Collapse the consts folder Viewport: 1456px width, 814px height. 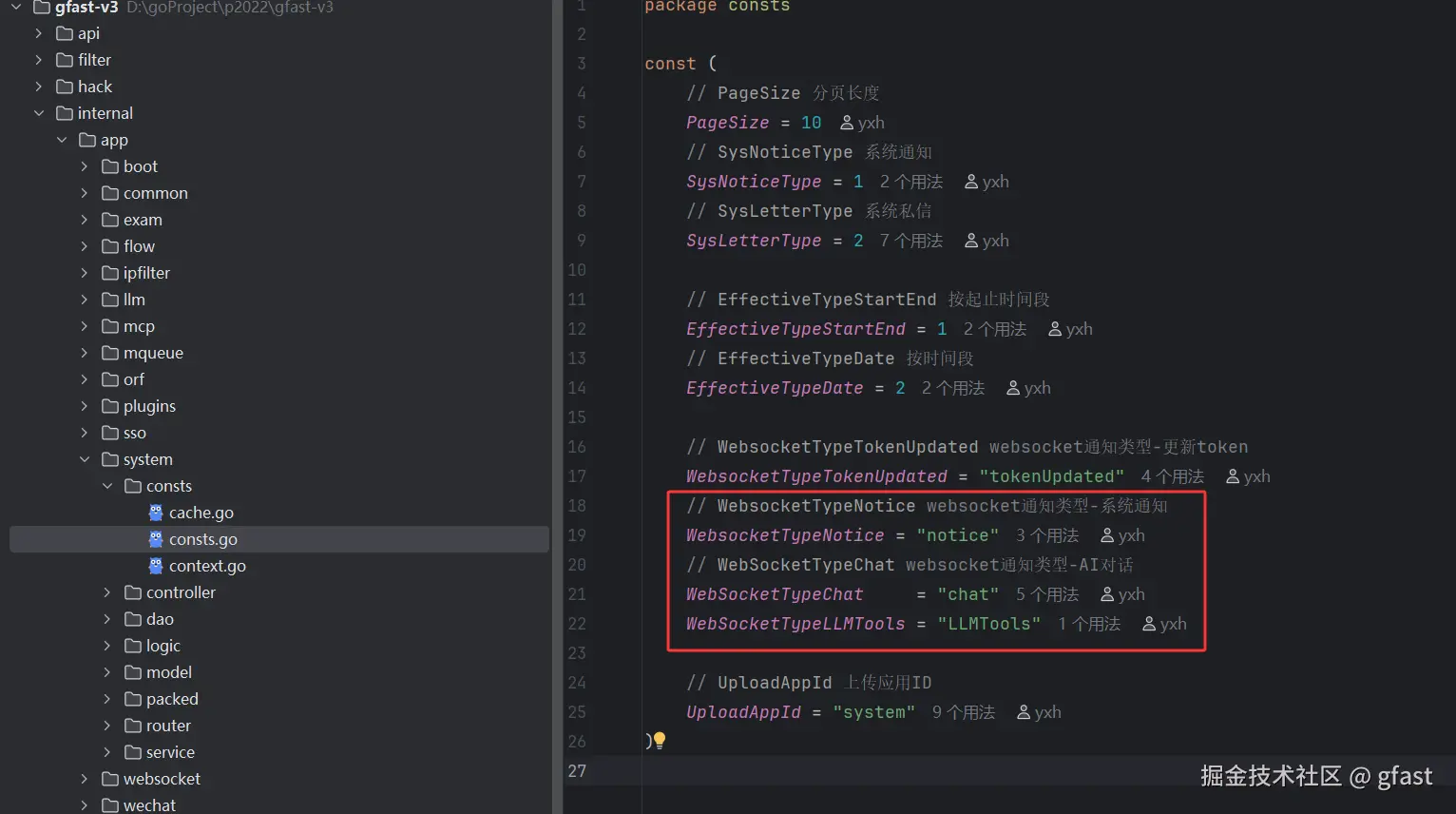click(107, 486)
